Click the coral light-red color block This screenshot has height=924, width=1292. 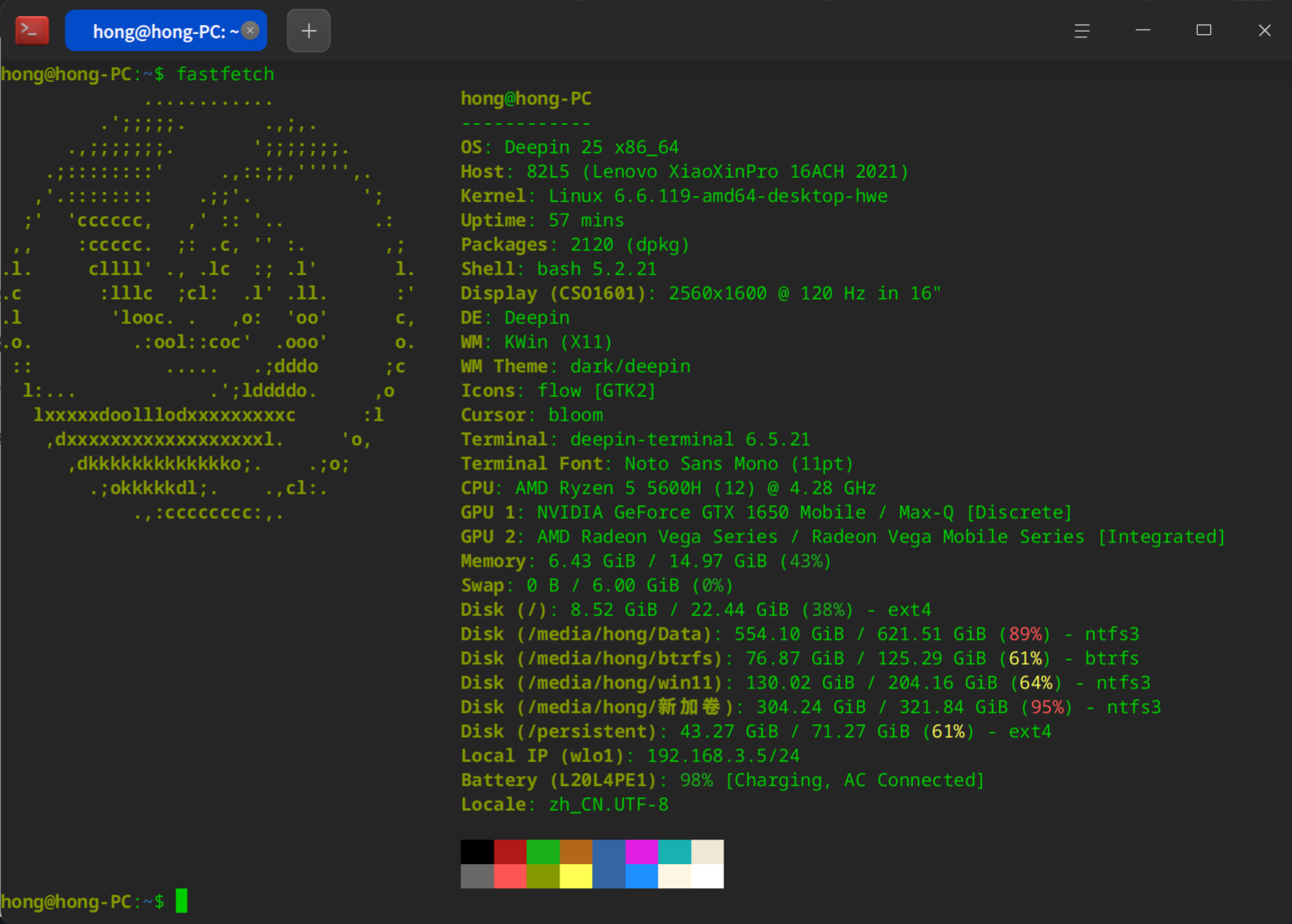click(510, 876)
